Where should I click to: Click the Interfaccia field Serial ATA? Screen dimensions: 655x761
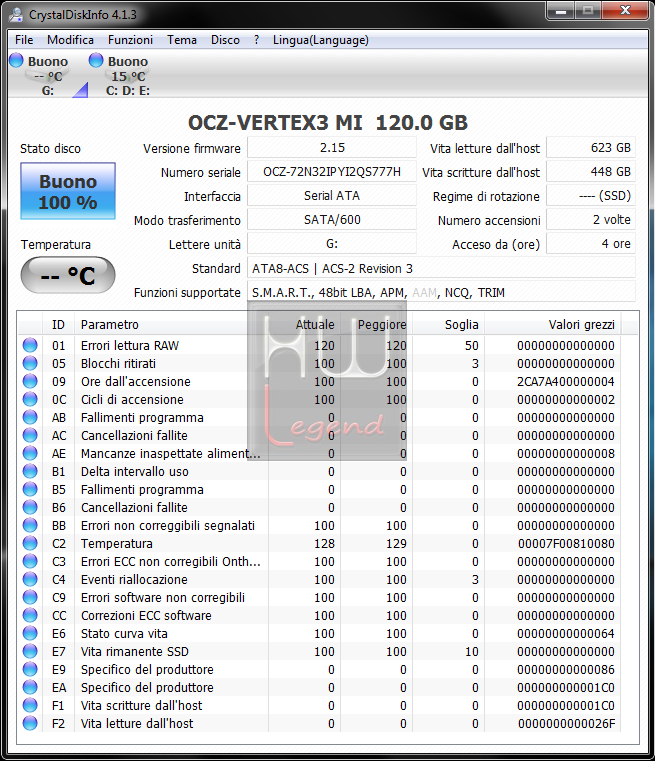pos(332,196)
